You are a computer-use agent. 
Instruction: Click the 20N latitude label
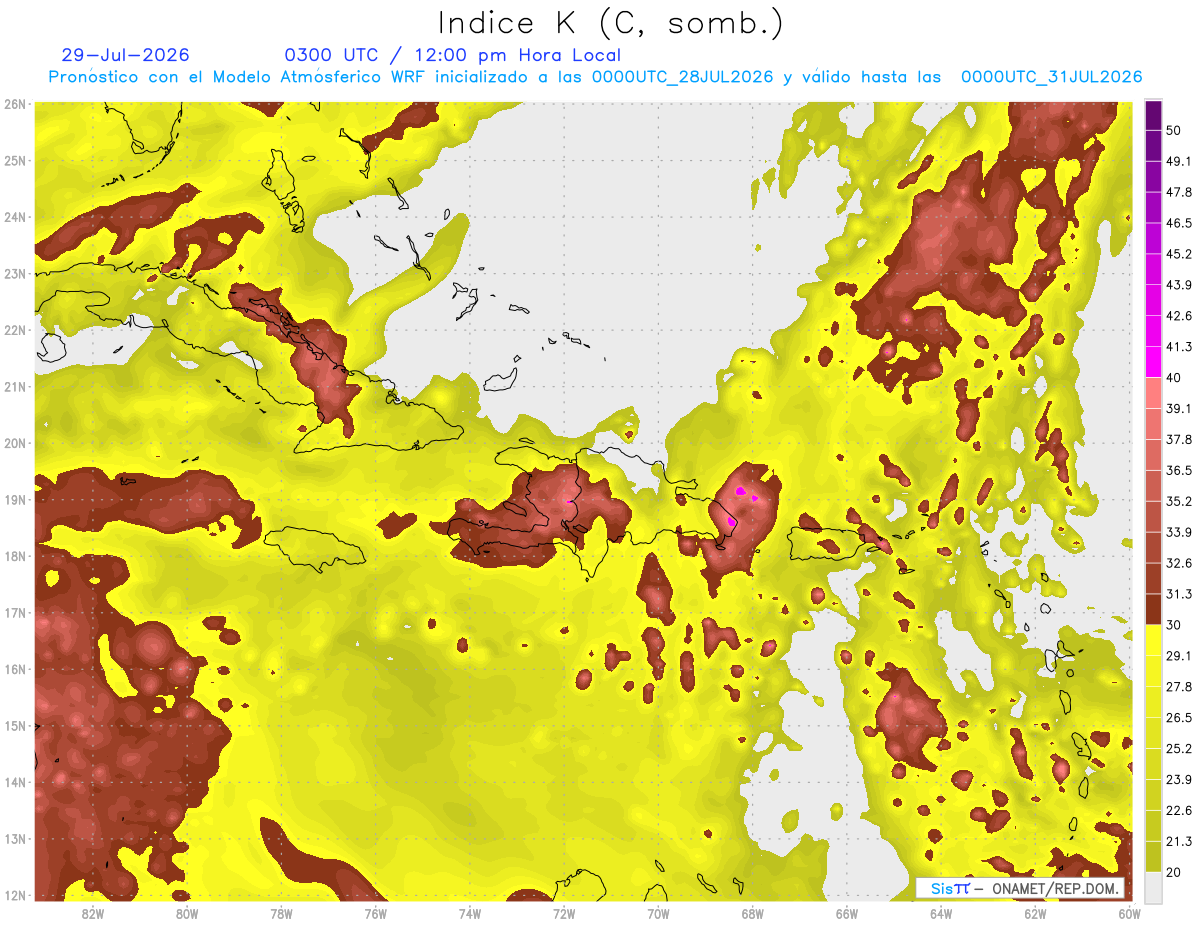pos(15,443)
